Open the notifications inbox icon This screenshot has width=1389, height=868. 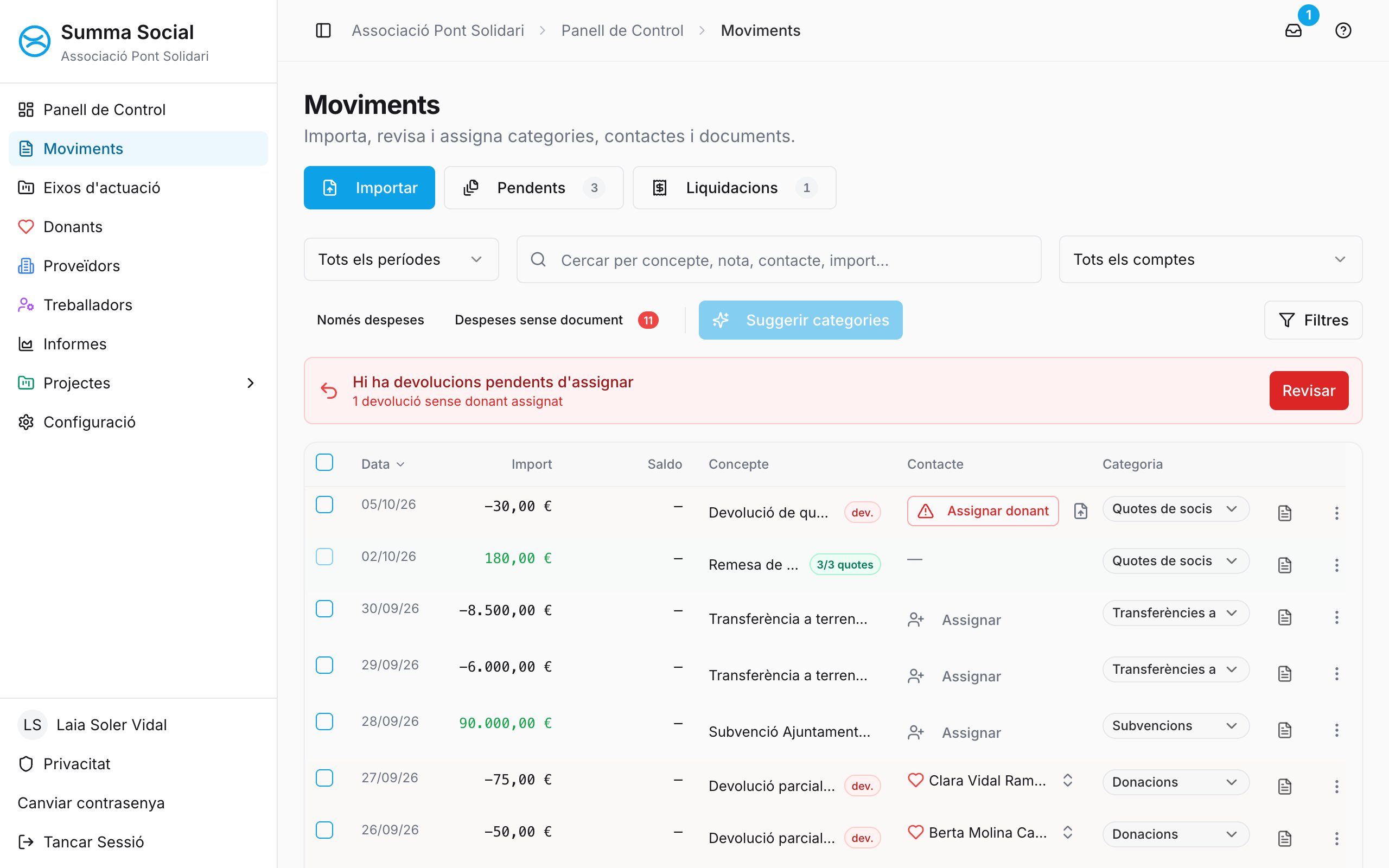[1293, 30]
